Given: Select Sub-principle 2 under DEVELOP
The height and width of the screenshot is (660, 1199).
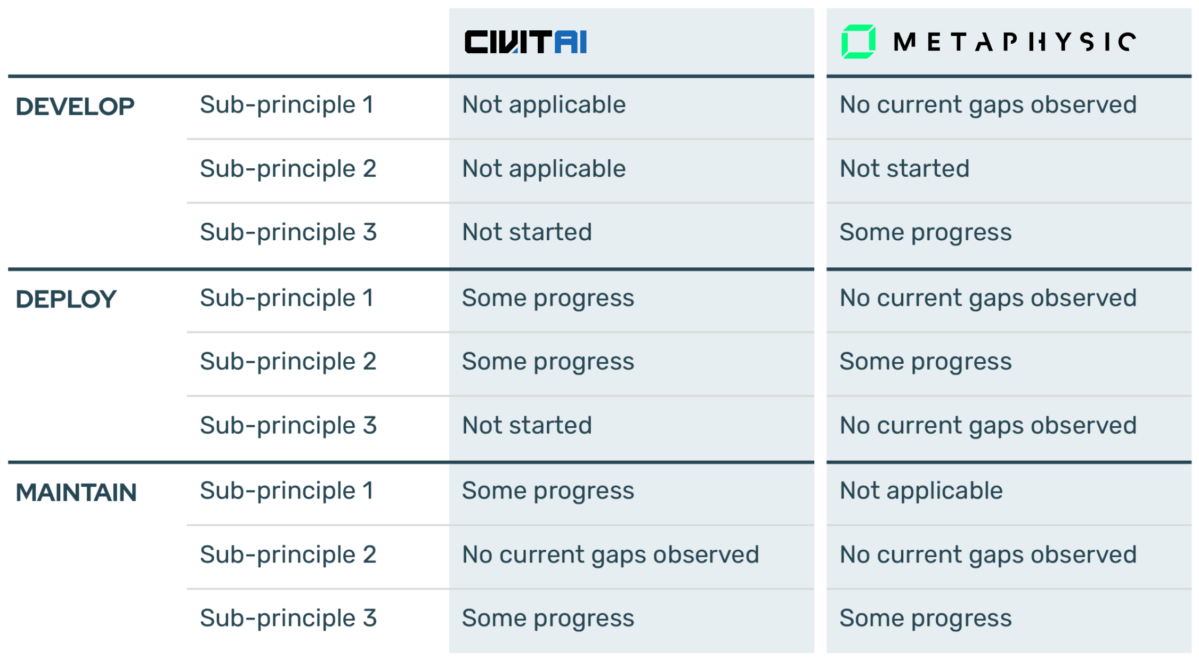Looking at the screenshot, I should coord(288,168).
